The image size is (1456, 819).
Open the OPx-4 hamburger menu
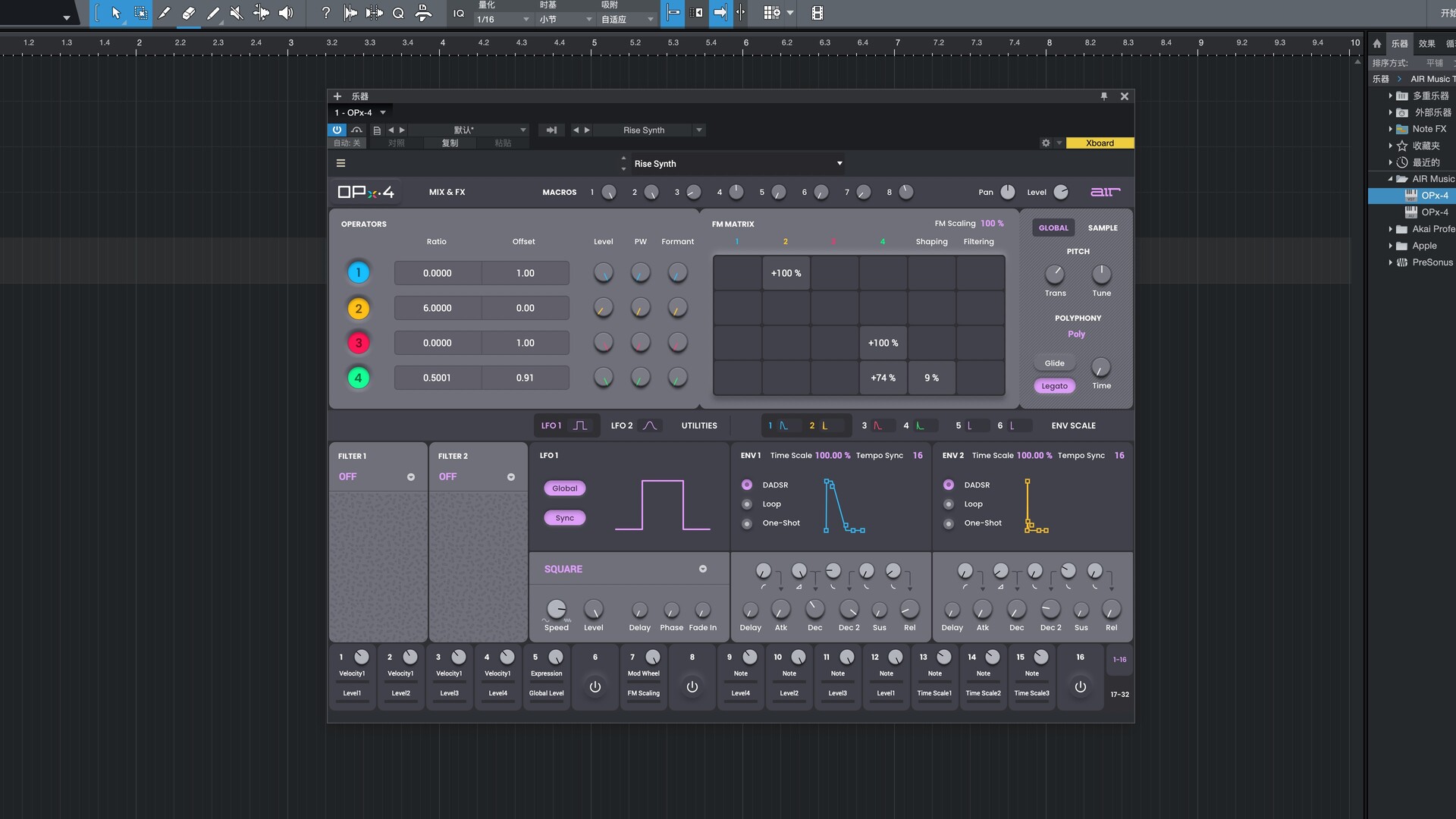[340, 163]
